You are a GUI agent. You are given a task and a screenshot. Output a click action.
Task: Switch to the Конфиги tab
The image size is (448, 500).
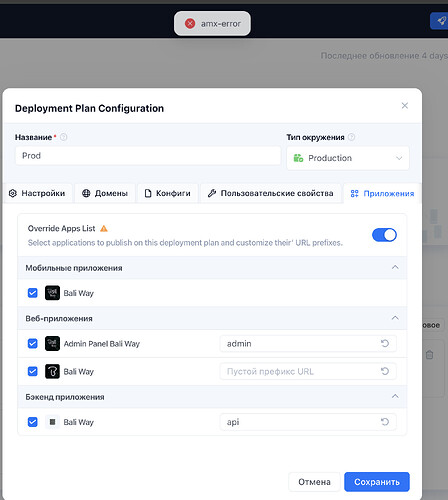pos(168,193)
